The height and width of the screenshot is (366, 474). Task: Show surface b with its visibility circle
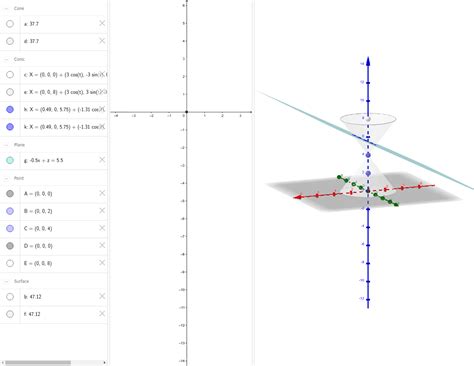click(10, 297)
